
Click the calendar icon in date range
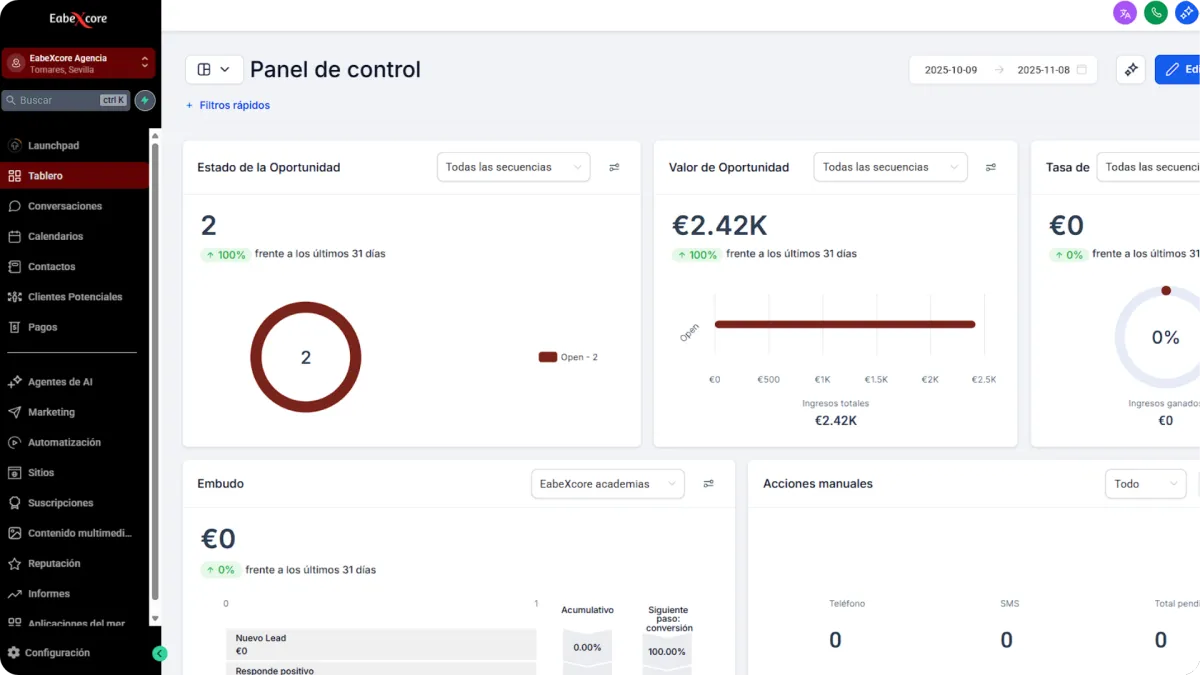click(x=1081, y=70)
